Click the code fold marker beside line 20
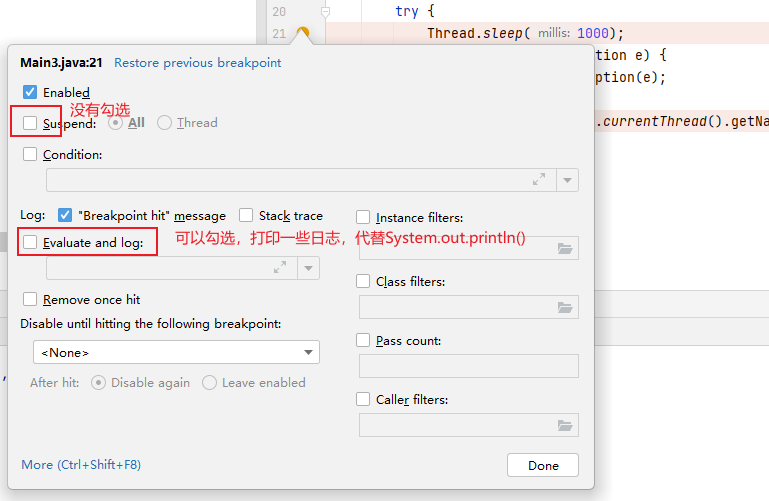Screen dimensions: 769x501 pyautogui.click(x=325, y=12)
